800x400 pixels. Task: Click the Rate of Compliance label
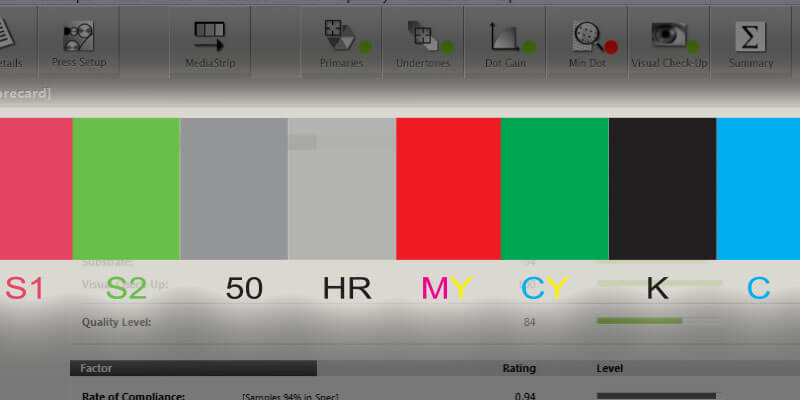[133, 396]
